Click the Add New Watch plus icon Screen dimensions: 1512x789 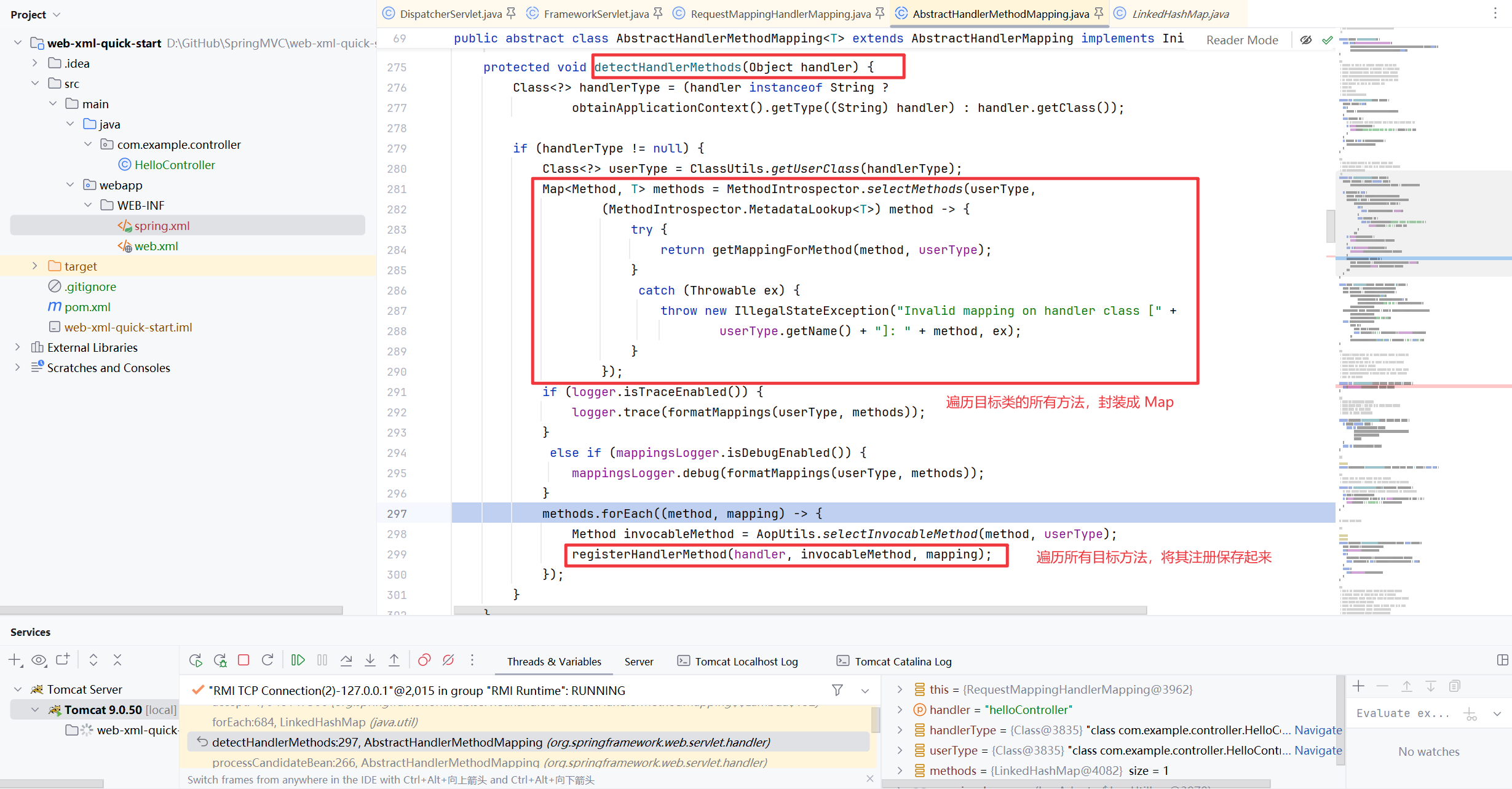coord(1359,686)
